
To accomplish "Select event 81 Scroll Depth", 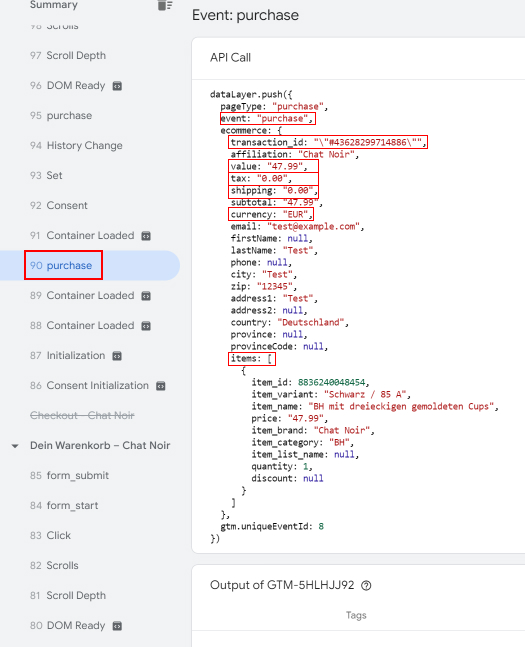I will [68, 595].
